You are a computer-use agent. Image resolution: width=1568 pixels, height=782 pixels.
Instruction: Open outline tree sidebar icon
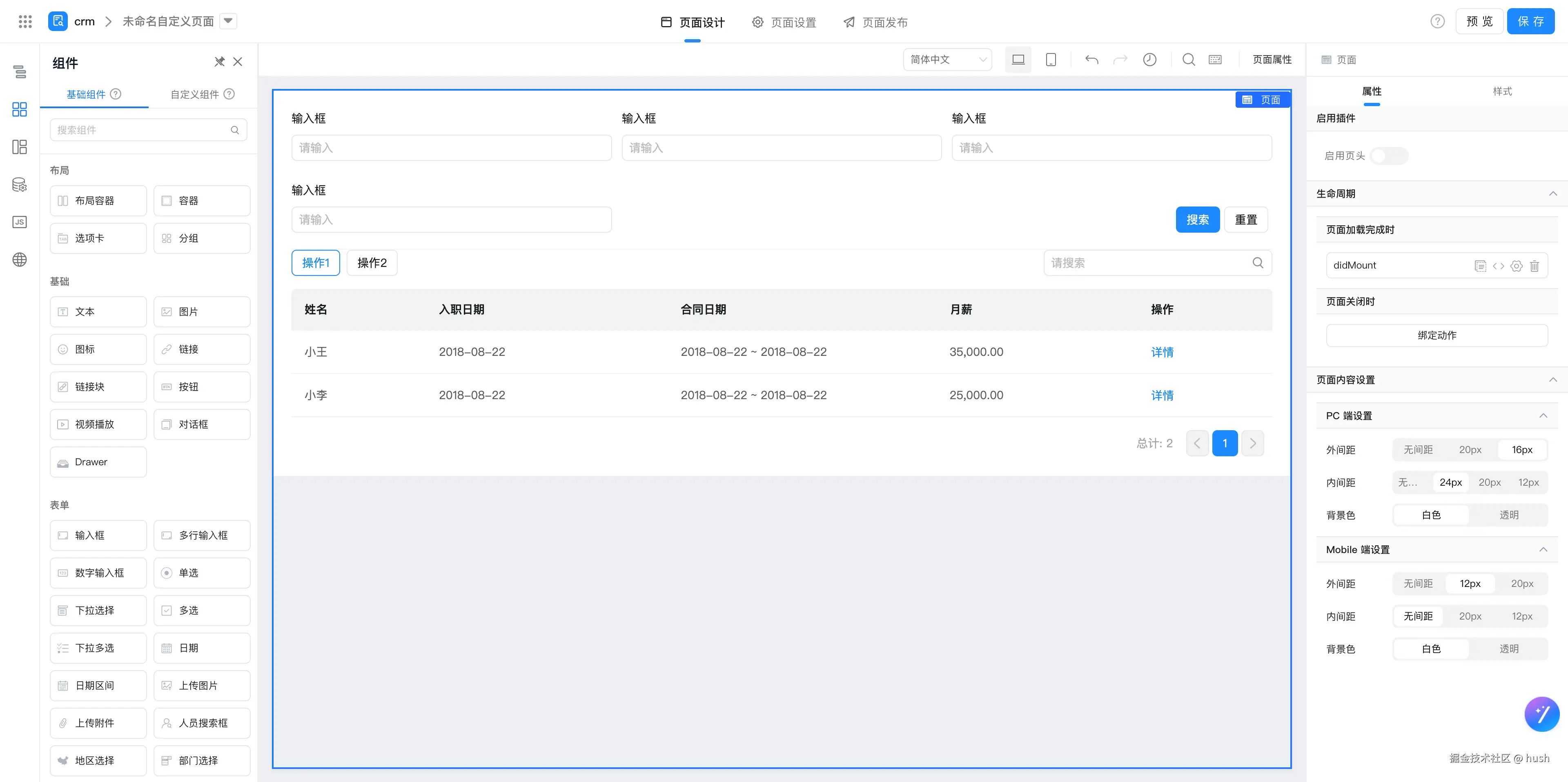(20, 72)
